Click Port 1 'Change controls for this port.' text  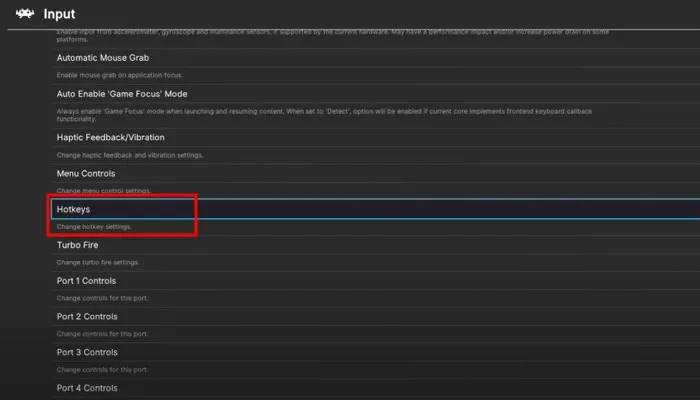pos(102,298)
